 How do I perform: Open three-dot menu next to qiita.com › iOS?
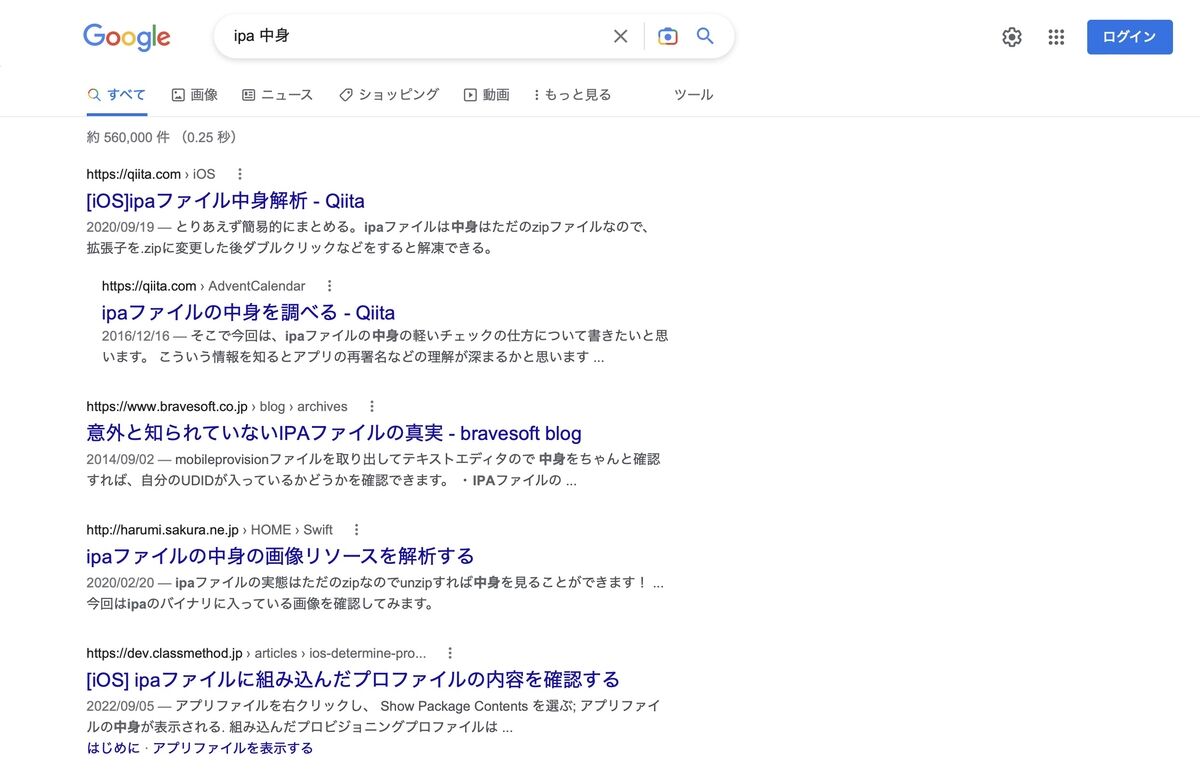click(239, 174)
